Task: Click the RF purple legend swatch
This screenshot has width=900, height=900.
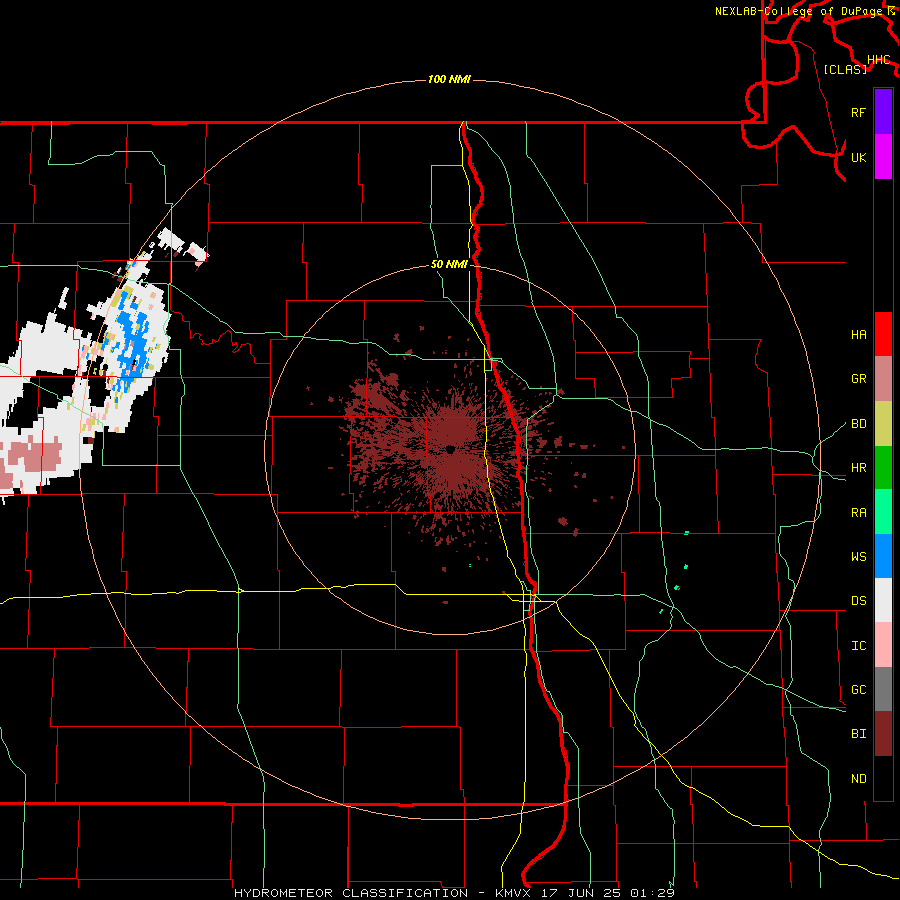Action: click(883, 112)
